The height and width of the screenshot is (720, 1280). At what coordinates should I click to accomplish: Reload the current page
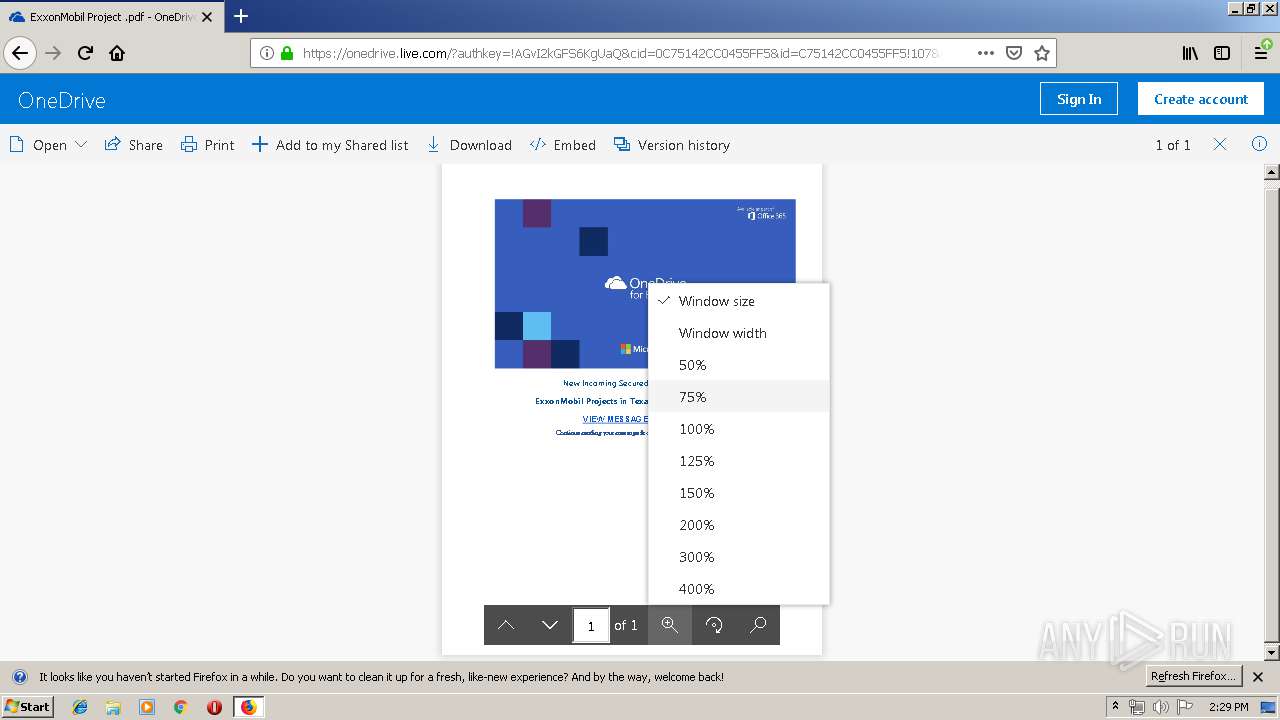tap(85, 53)
